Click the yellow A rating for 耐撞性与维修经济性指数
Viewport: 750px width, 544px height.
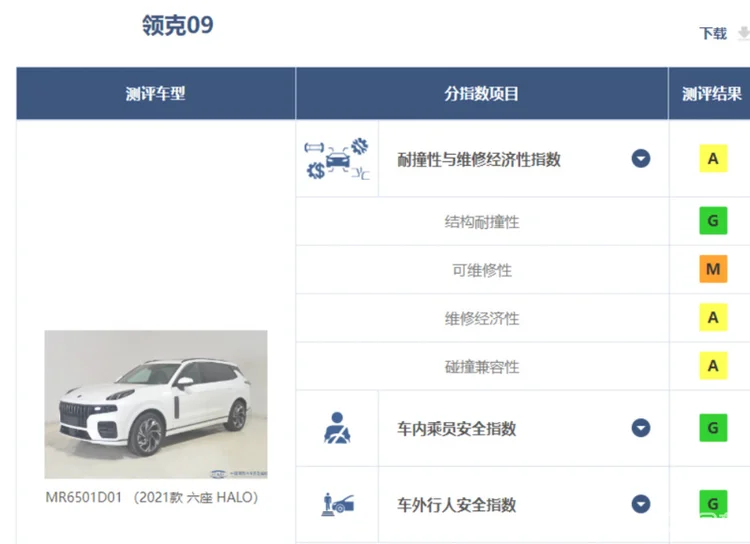pyautogui.click(x=713, y=158)
